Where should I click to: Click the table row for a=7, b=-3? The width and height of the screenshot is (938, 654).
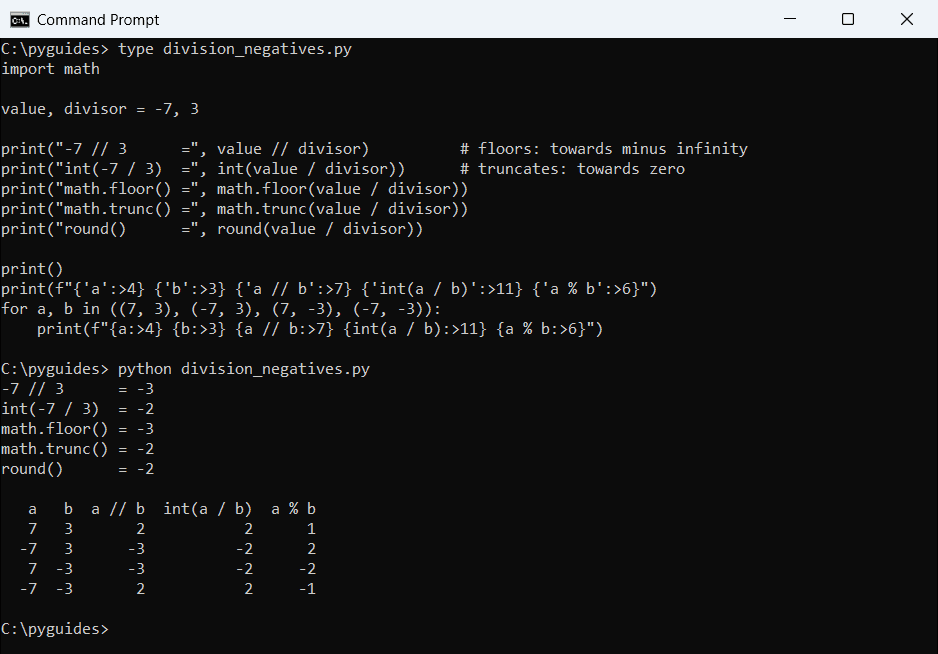coord(172,569)
